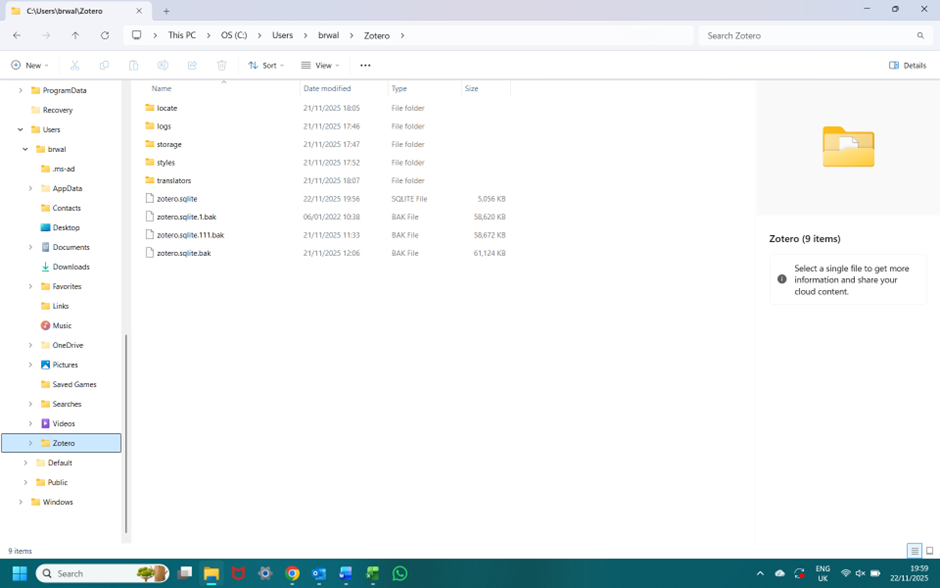Select the translators folder
Image resolution: width=940 pixels, height=588 pixels.
pyautogui.click(x=173, y=180)
